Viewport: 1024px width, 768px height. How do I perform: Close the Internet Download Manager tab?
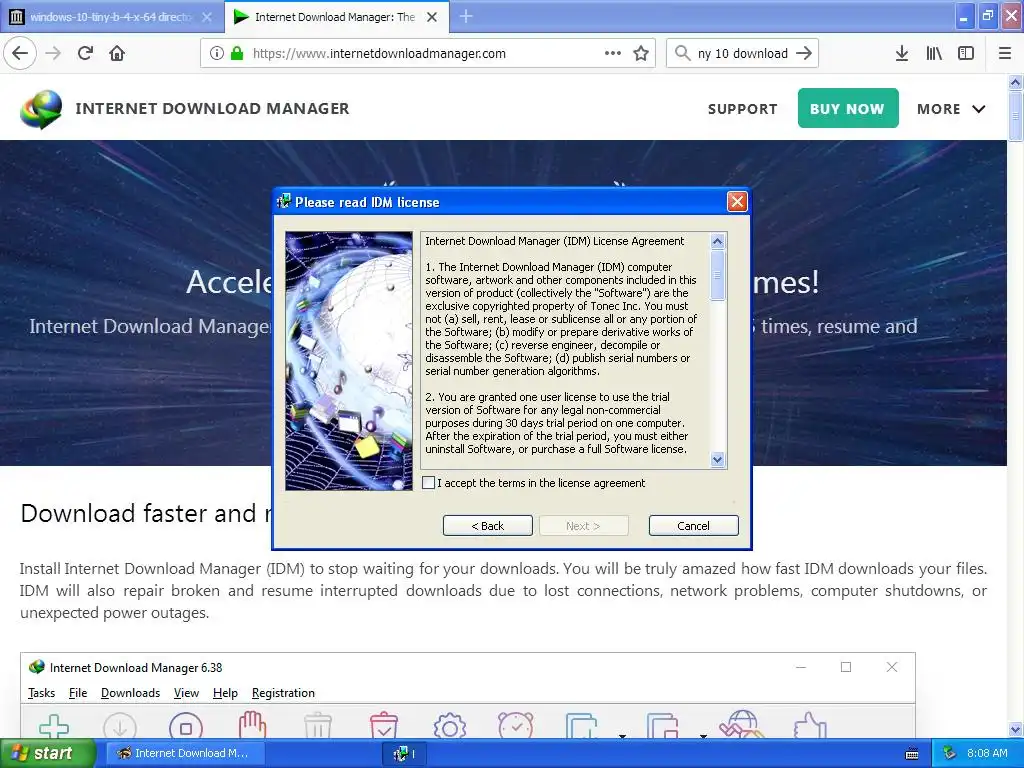(432, 17)
